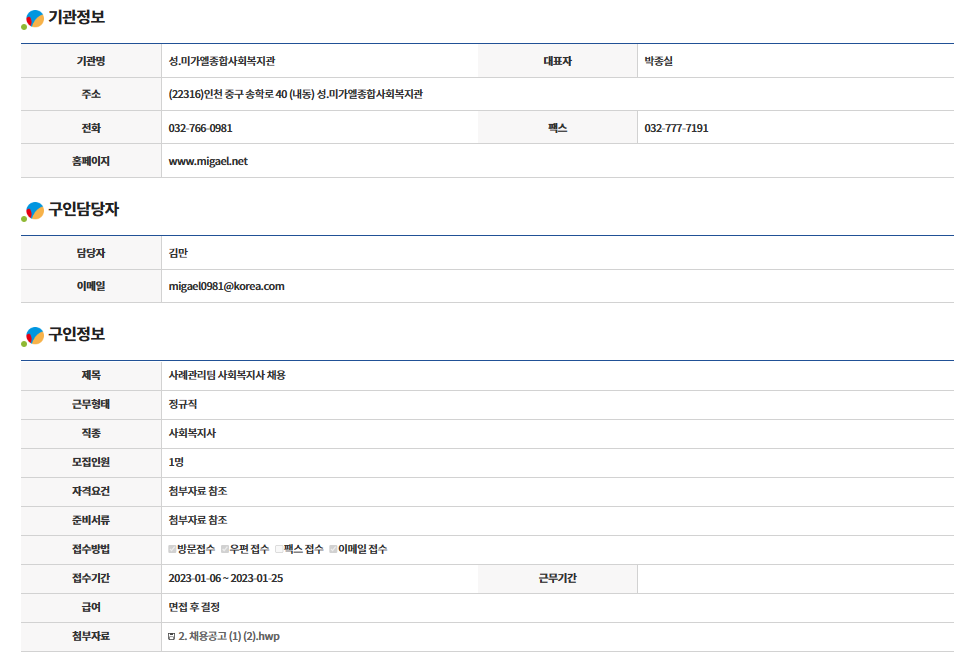Click the 근무기간 label cell
This screenshot has width=968, height=655.
pyautogui.click(x=557, y=578)
